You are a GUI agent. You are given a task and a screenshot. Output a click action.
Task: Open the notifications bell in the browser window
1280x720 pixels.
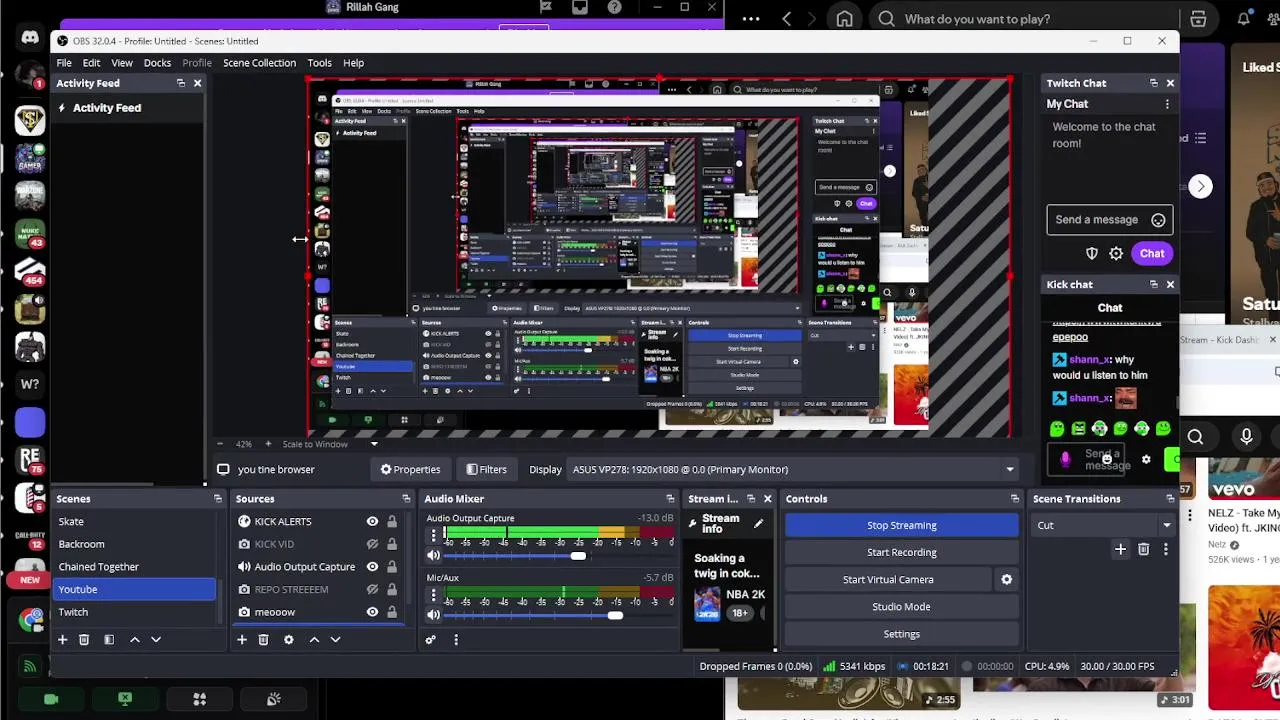click(1244, 19)
